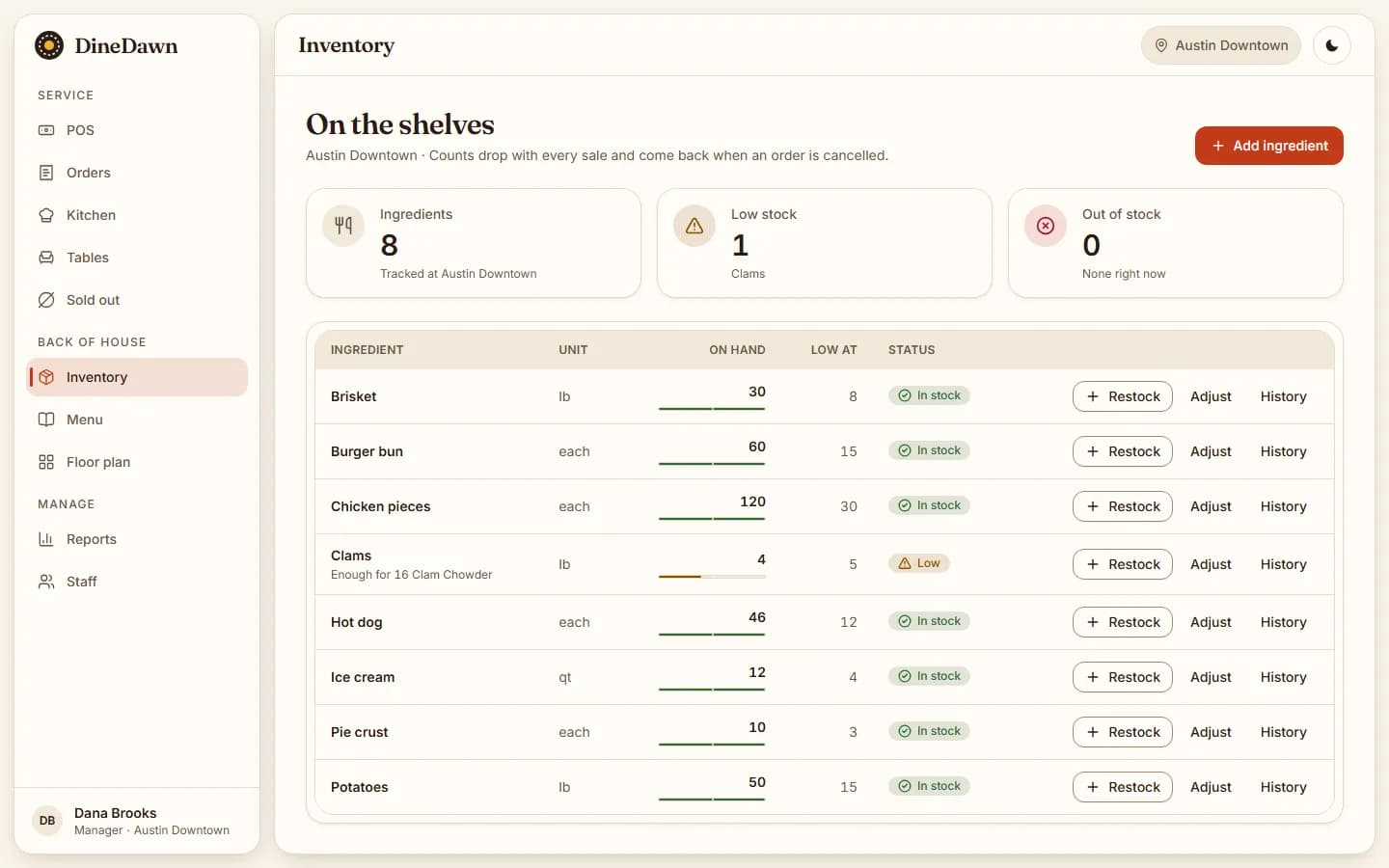This screenshot has width=1389, height=868.
Task: Click the "Tracked at Austin Downtown" caption
Action: click(x=458, y=274)
